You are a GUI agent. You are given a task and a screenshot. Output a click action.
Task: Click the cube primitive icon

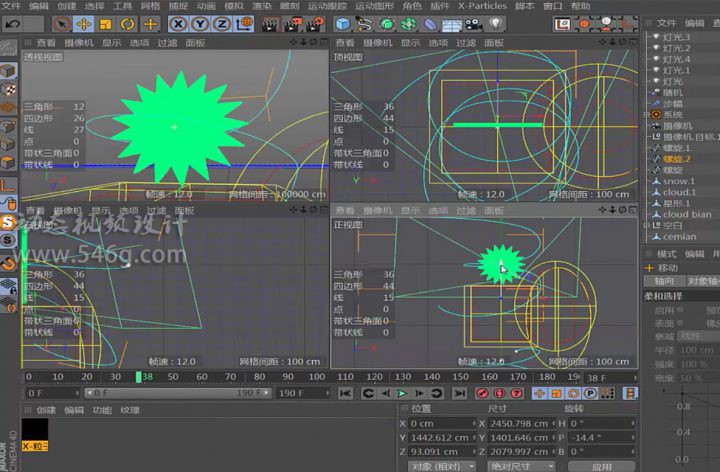pos(343,24)
